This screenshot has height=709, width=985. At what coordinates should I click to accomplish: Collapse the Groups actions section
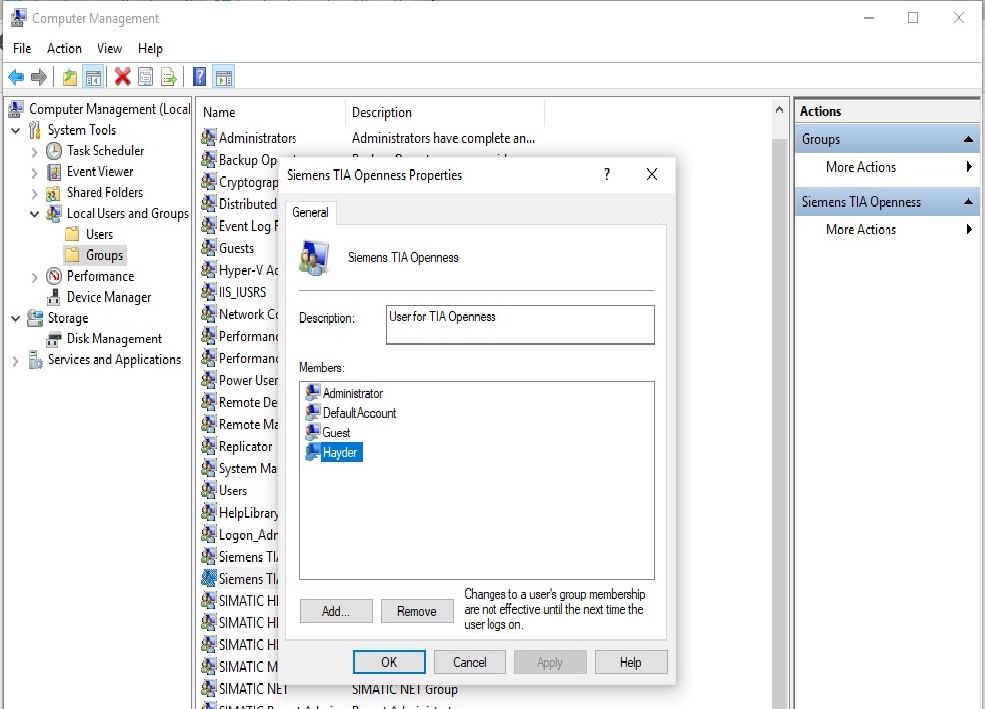968,139
